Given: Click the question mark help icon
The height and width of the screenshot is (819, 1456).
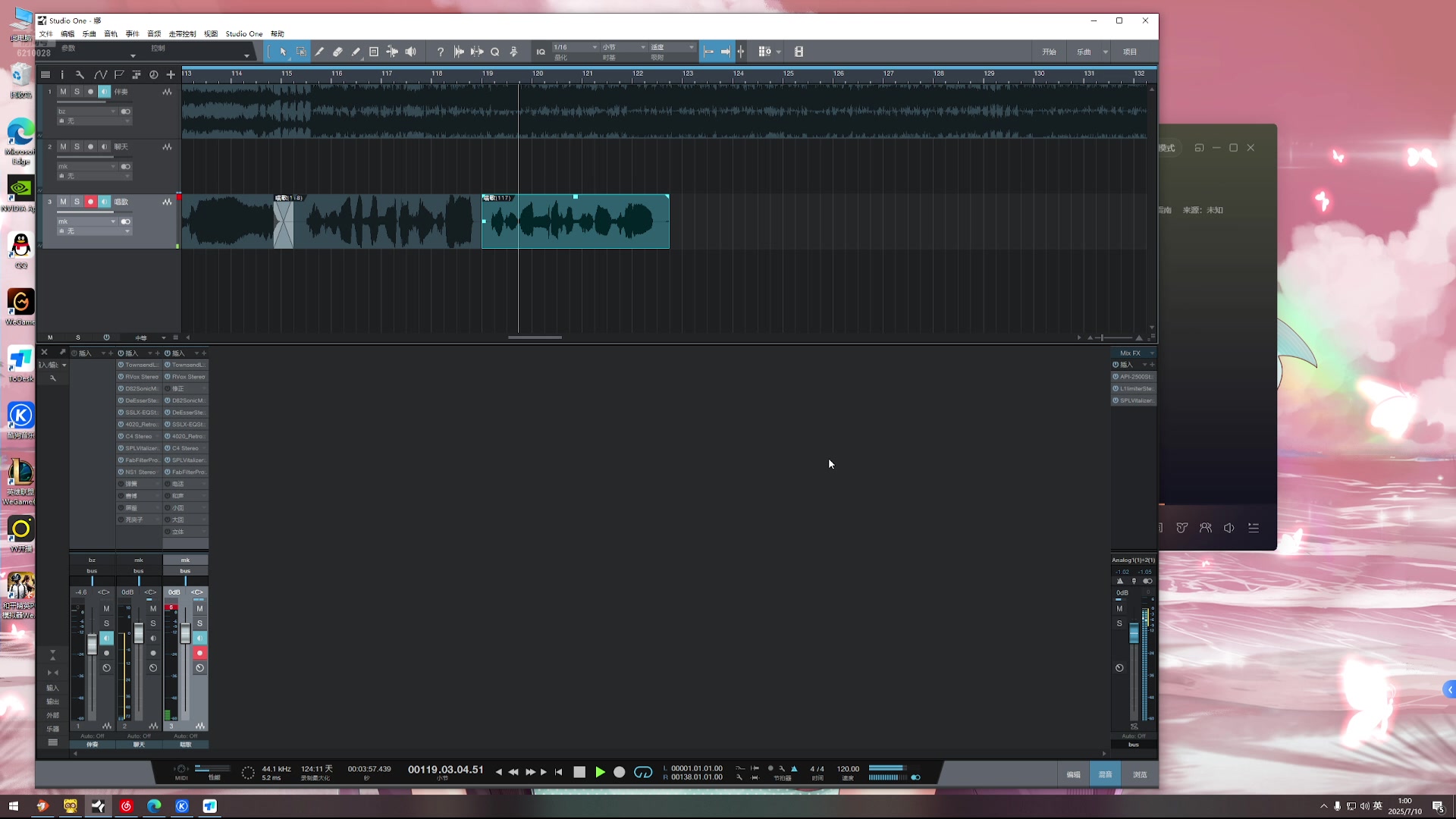Looking at the screenshot, I should point(440,52).
